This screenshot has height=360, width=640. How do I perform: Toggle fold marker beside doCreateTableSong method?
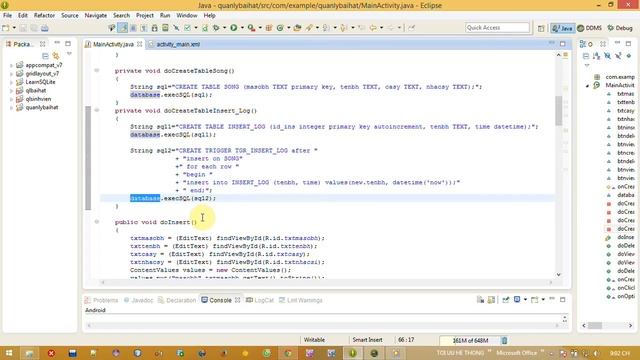[x=97, y=70]
